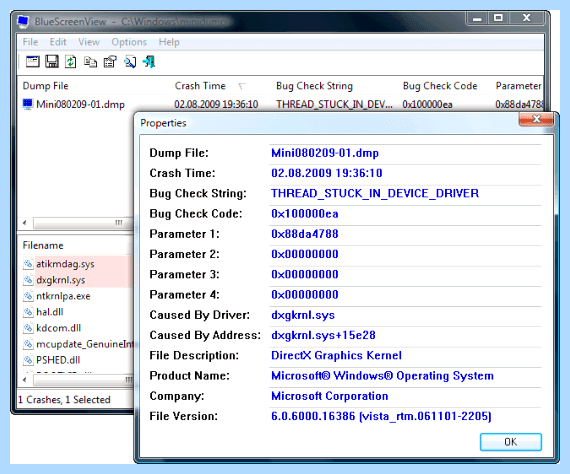Click the Save Selected Items icon
This screenshot has height=474, width=570.
(x=52, y=61)
